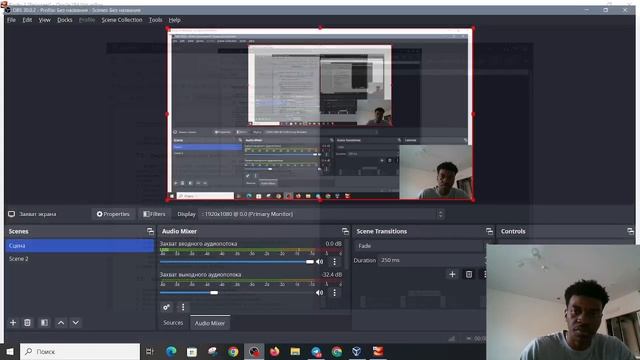Open Firefox from the taskbar
Image resolution: width=640 pixels, height=360 pixels.
click(x=275, y=351)
